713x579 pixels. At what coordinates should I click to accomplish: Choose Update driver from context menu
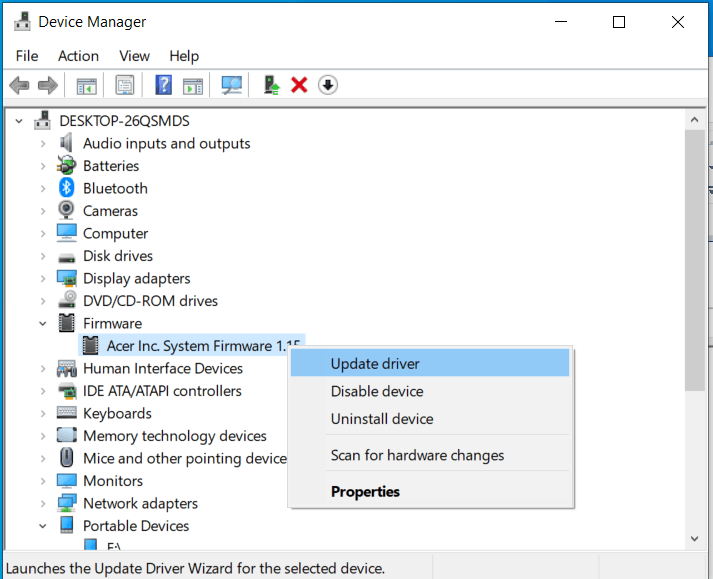click(375, 364)
